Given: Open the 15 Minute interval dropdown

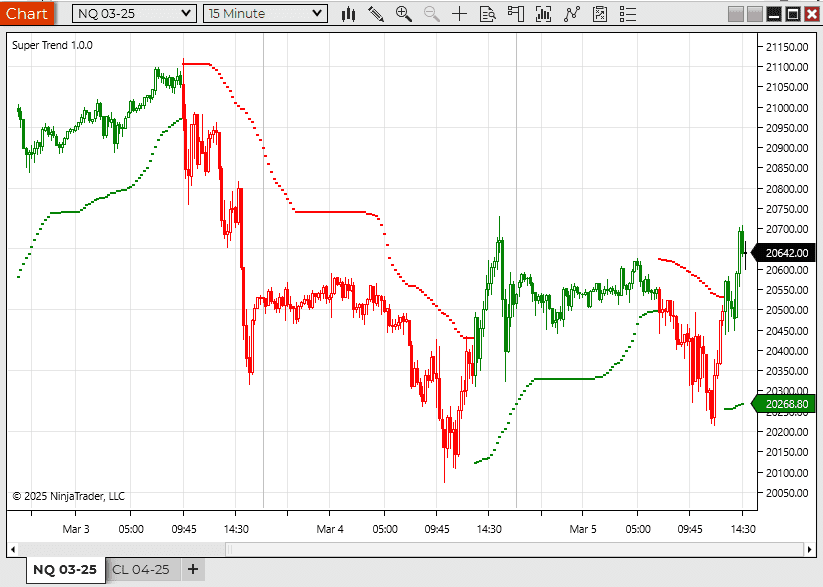Looking at the screenshot, I should 266,14.
